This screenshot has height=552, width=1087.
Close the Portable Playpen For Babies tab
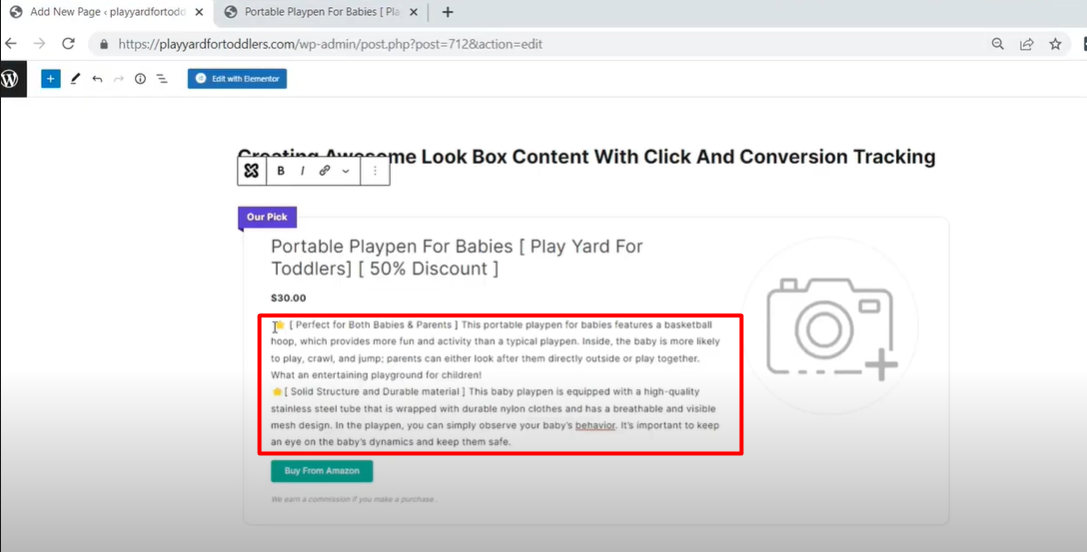413,12
